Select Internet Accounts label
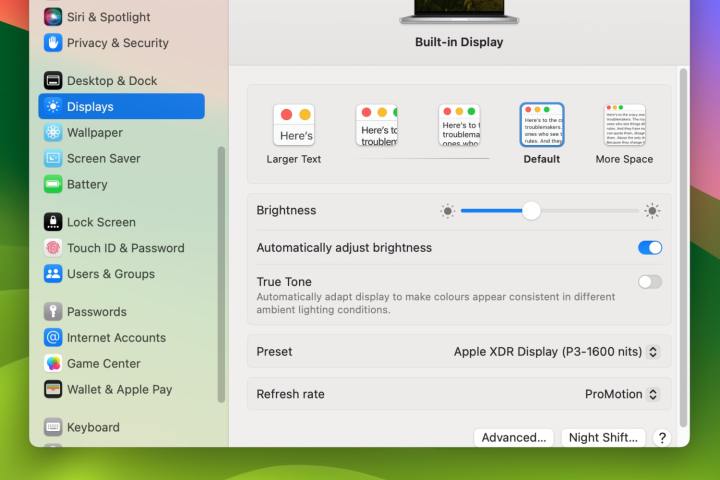The width and height of the screenshot is (720, 480). coord(117,338)
